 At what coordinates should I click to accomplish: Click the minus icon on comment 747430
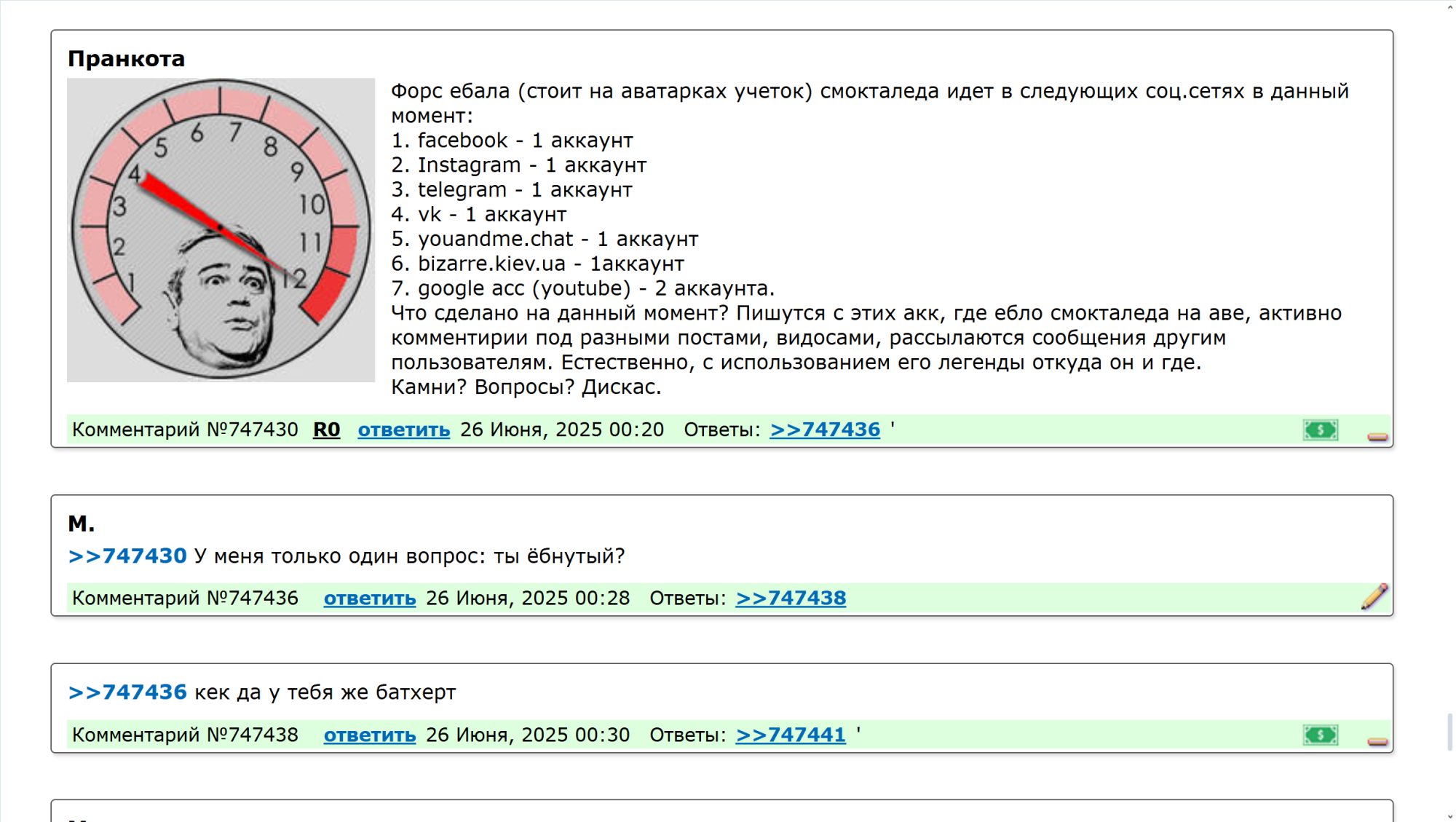coord(1377,437)
